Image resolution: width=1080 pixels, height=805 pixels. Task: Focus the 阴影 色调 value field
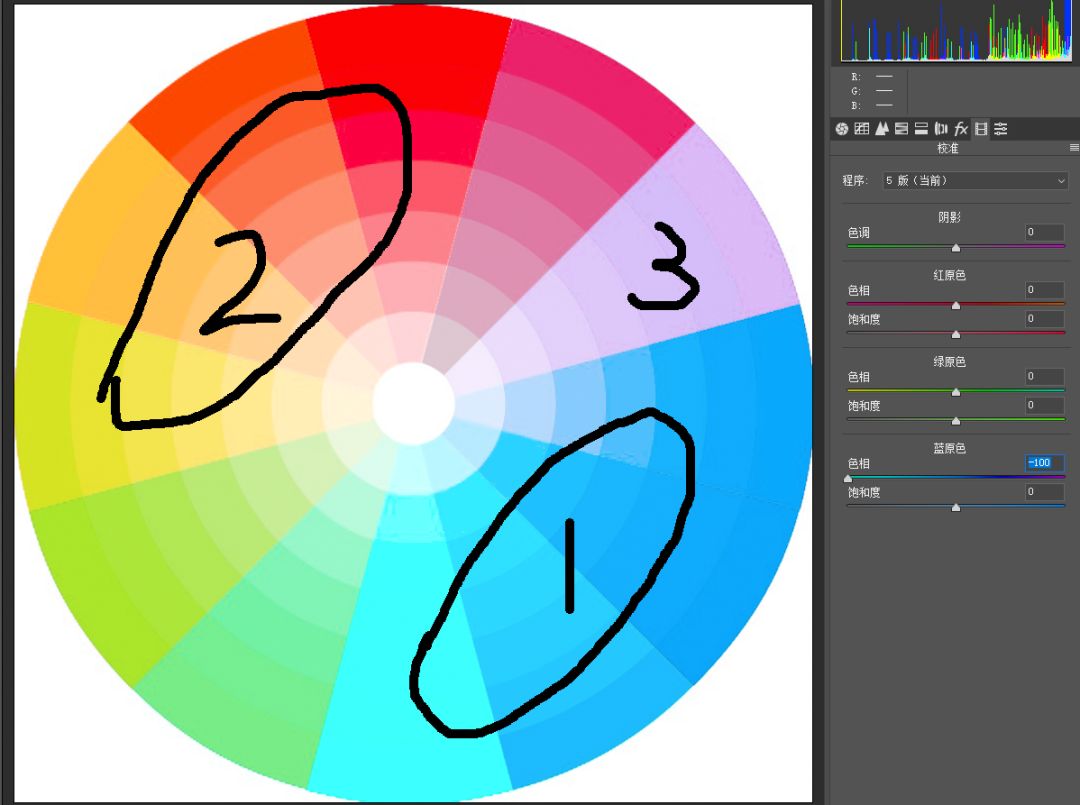[1044, 232]
